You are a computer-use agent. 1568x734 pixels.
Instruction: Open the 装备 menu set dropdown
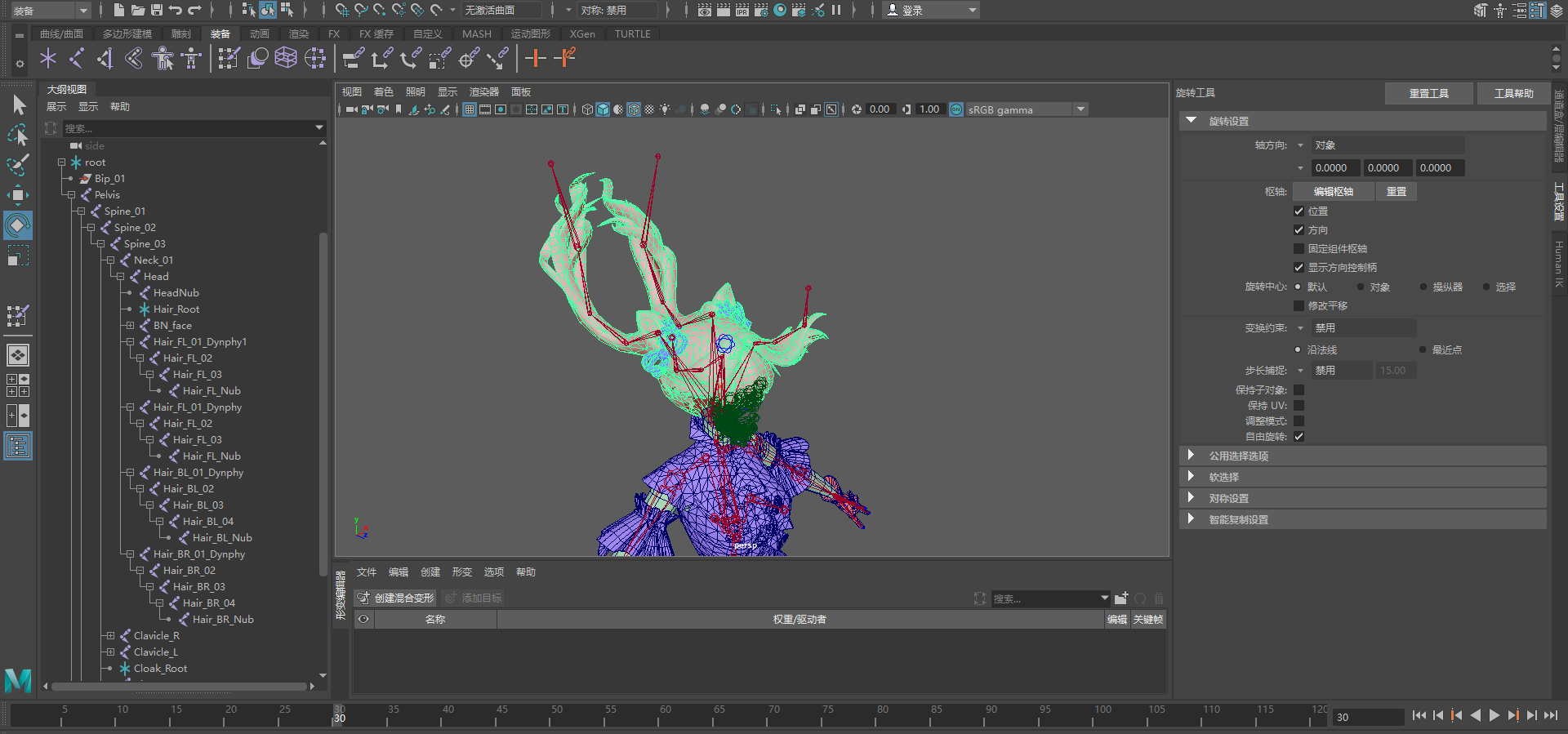coord(51,10)
